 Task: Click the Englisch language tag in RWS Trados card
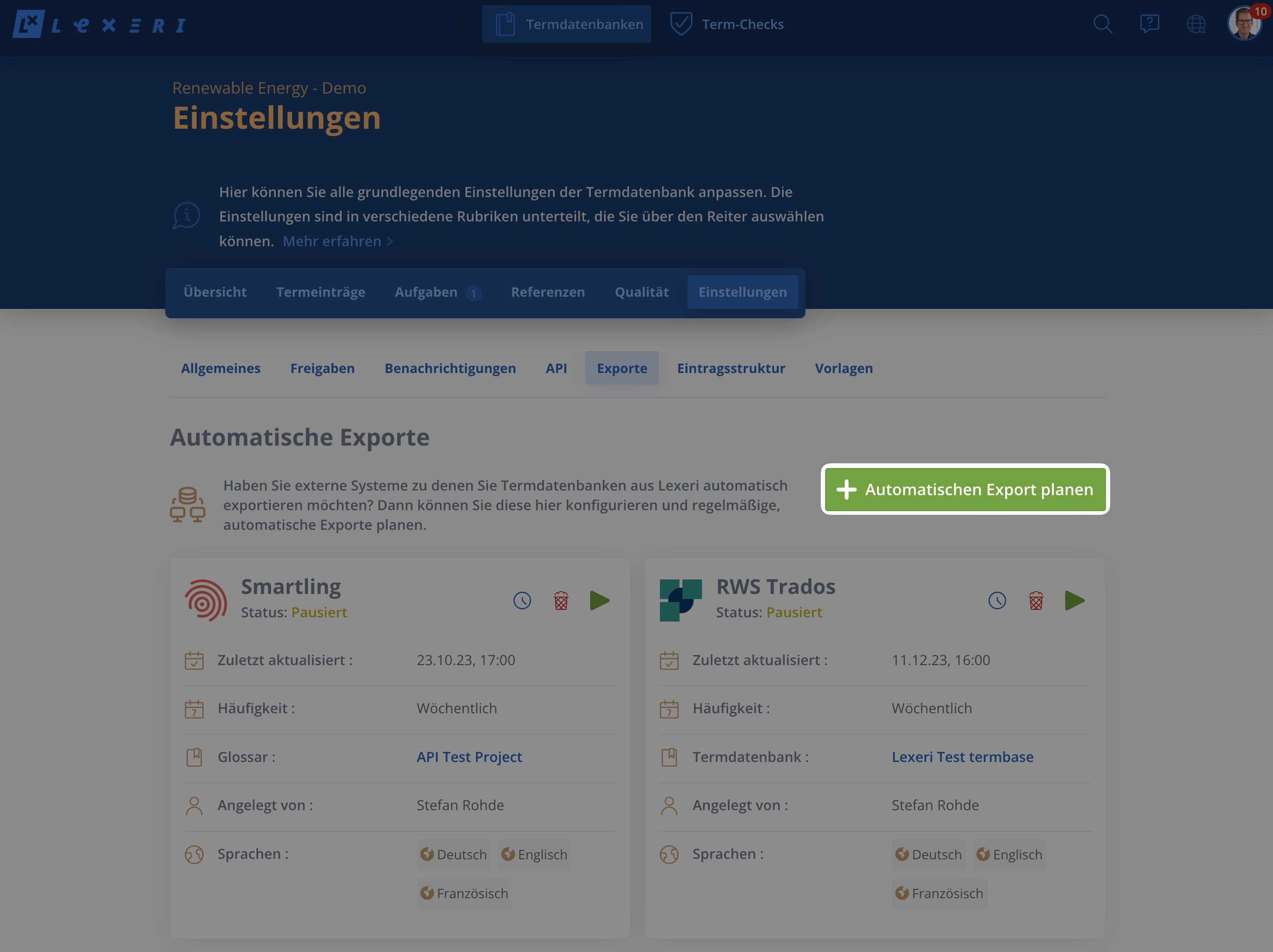(1010, 855)
